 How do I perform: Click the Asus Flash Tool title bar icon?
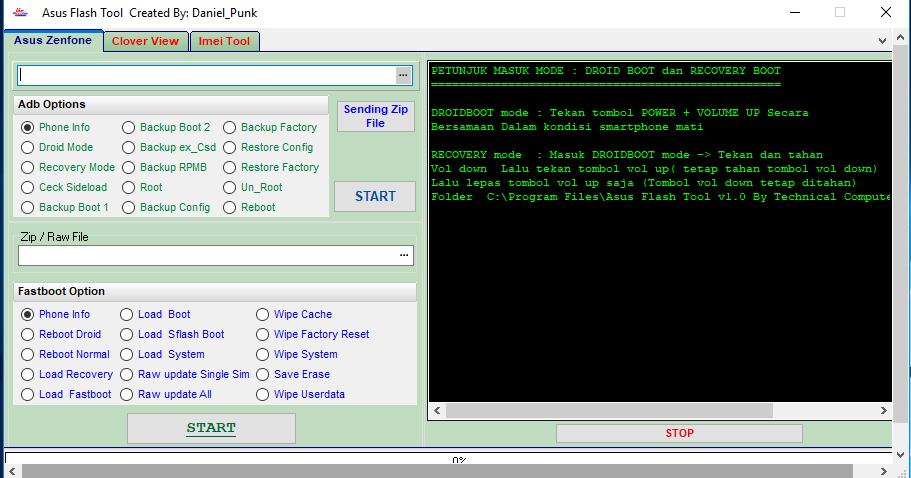(x=20, y=12)
